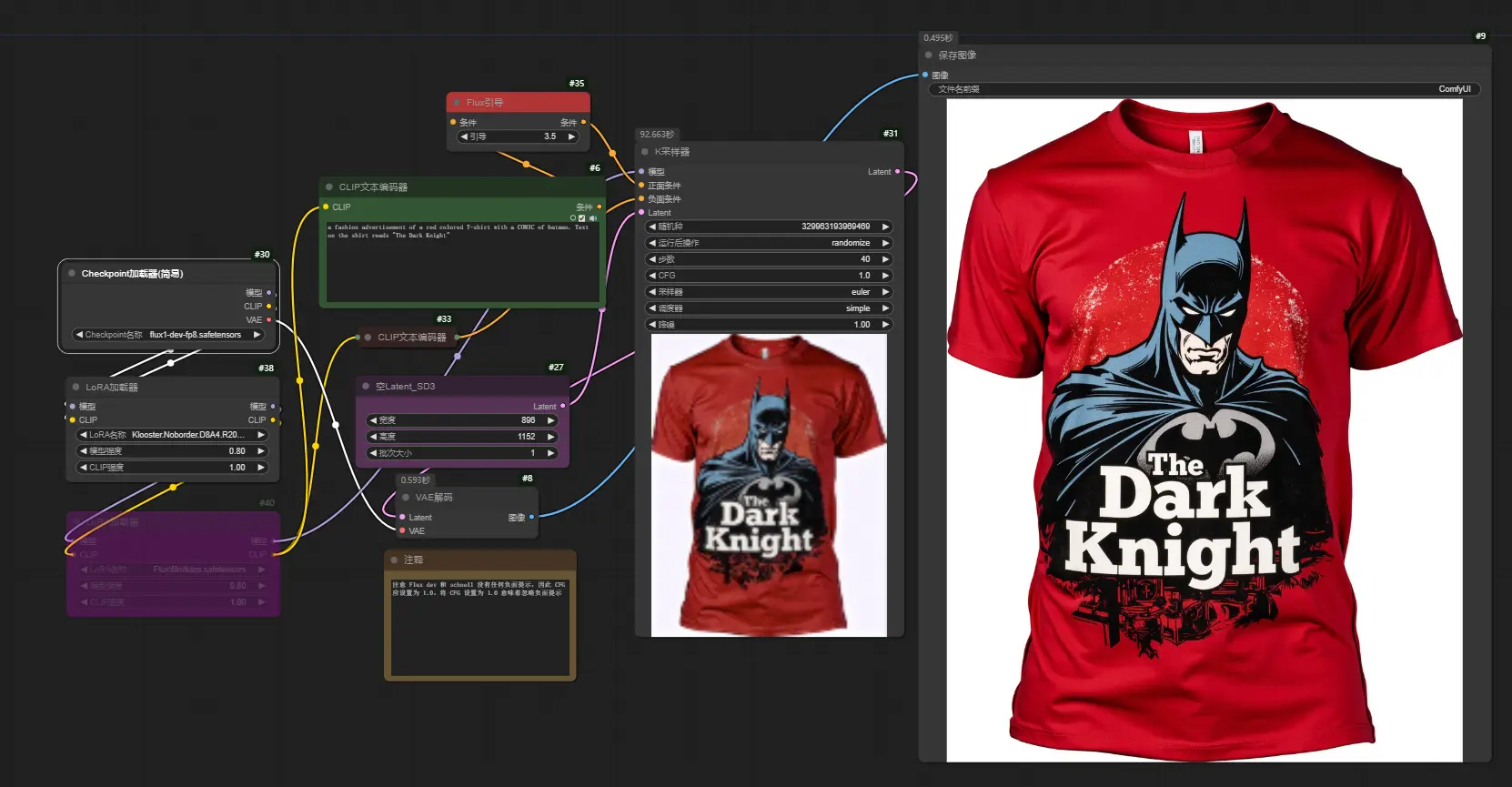Click the 0.495秒 time badge above 保存图像
The width and height of the screenshot is (1512, 787).
click(x=938, y=38)
